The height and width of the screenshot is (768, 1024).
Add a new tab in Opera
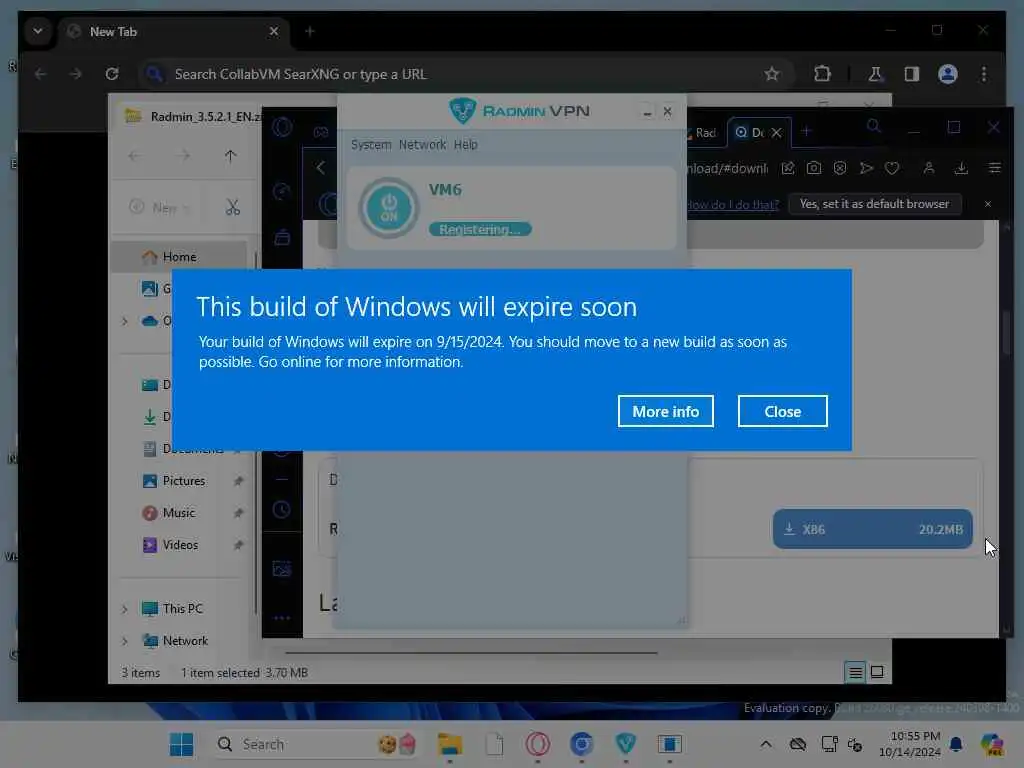click(x=806, y=131)
